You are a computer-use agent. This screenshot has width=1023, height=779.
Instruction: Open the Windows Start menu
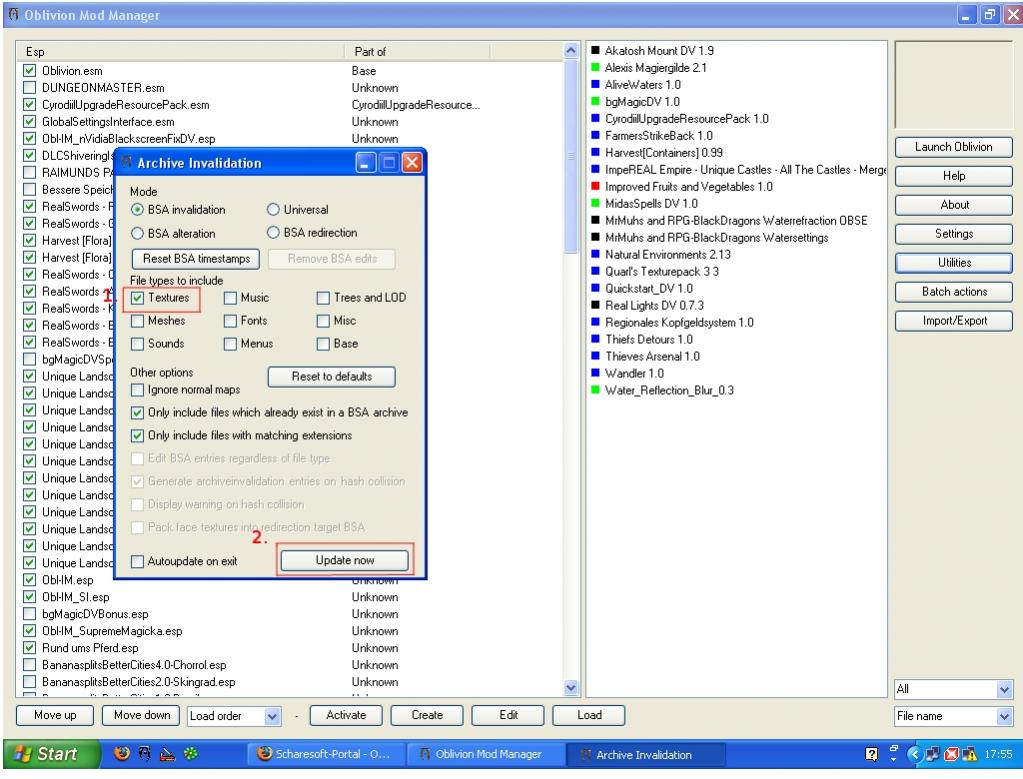47,755
